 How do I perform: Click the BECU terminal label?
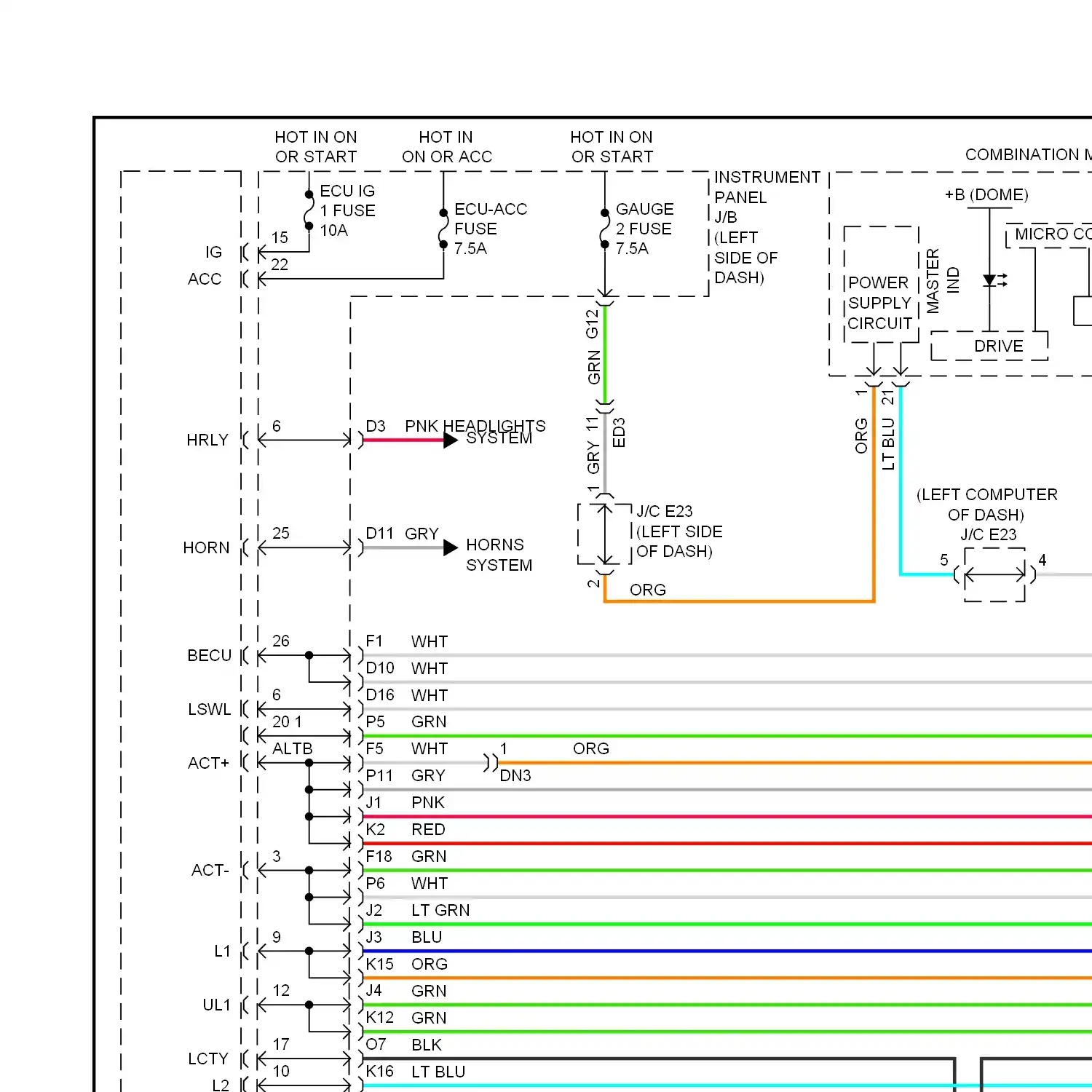tap(209, 655)
